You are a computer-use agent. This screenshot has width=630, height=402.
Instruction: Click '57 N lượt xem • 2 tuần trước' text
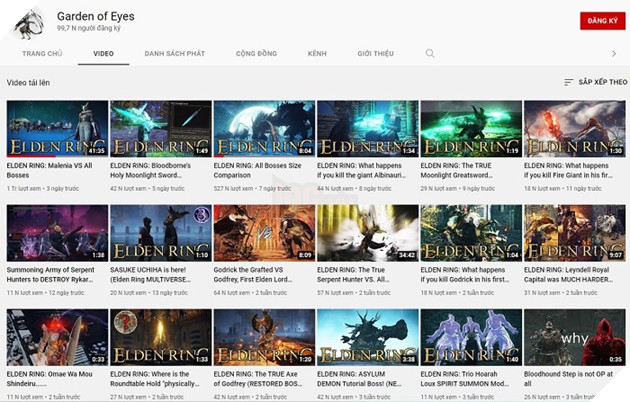click(354, 293)
